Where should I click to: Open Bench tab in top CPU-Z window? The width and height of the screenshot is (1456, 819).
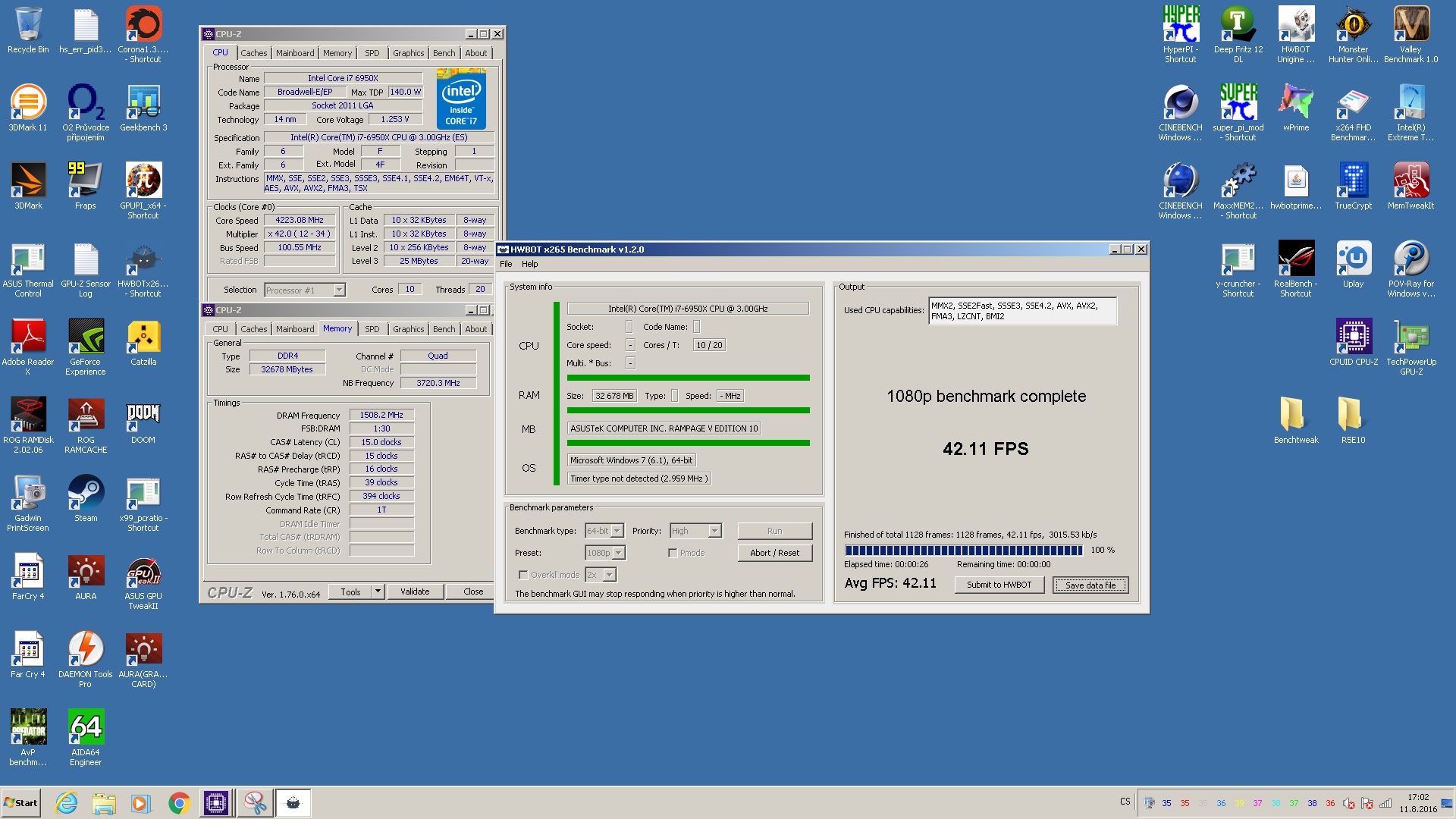444,53
